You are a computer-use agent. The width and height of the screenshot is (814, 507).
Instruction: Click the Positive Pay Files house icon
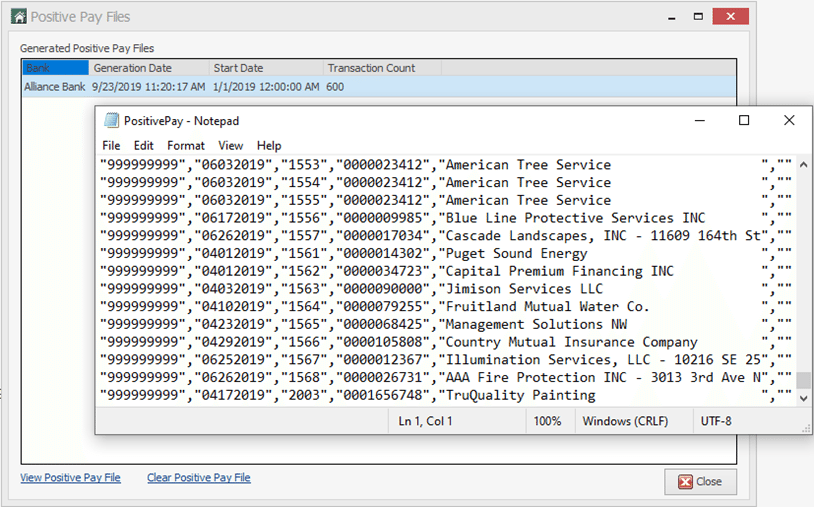[x=19, y=17]
